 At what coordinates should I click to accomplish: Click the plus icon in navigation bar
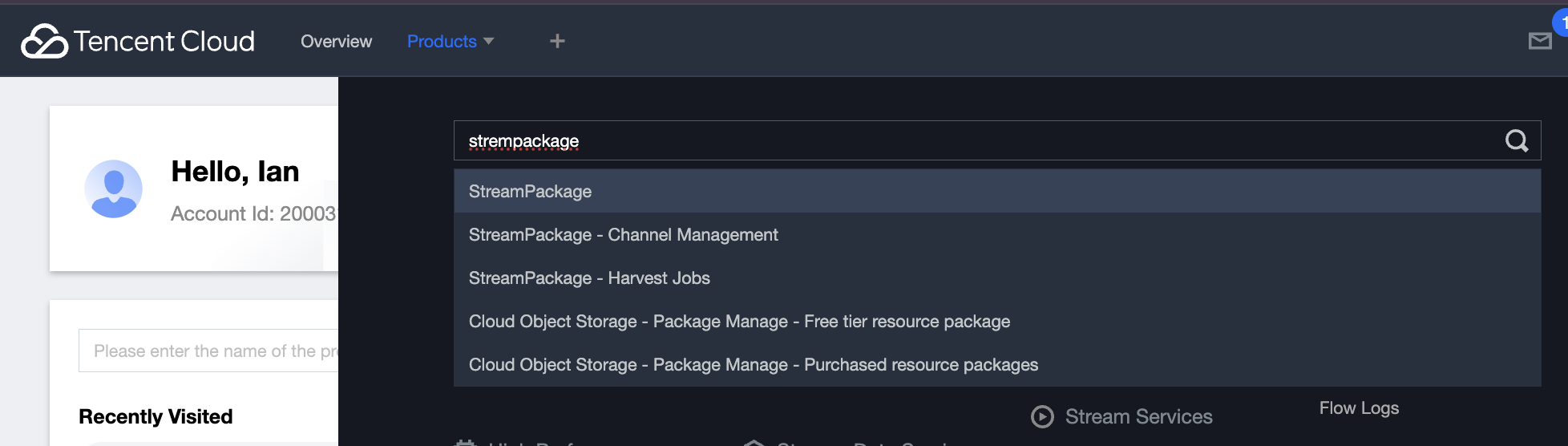coord(557,41)
